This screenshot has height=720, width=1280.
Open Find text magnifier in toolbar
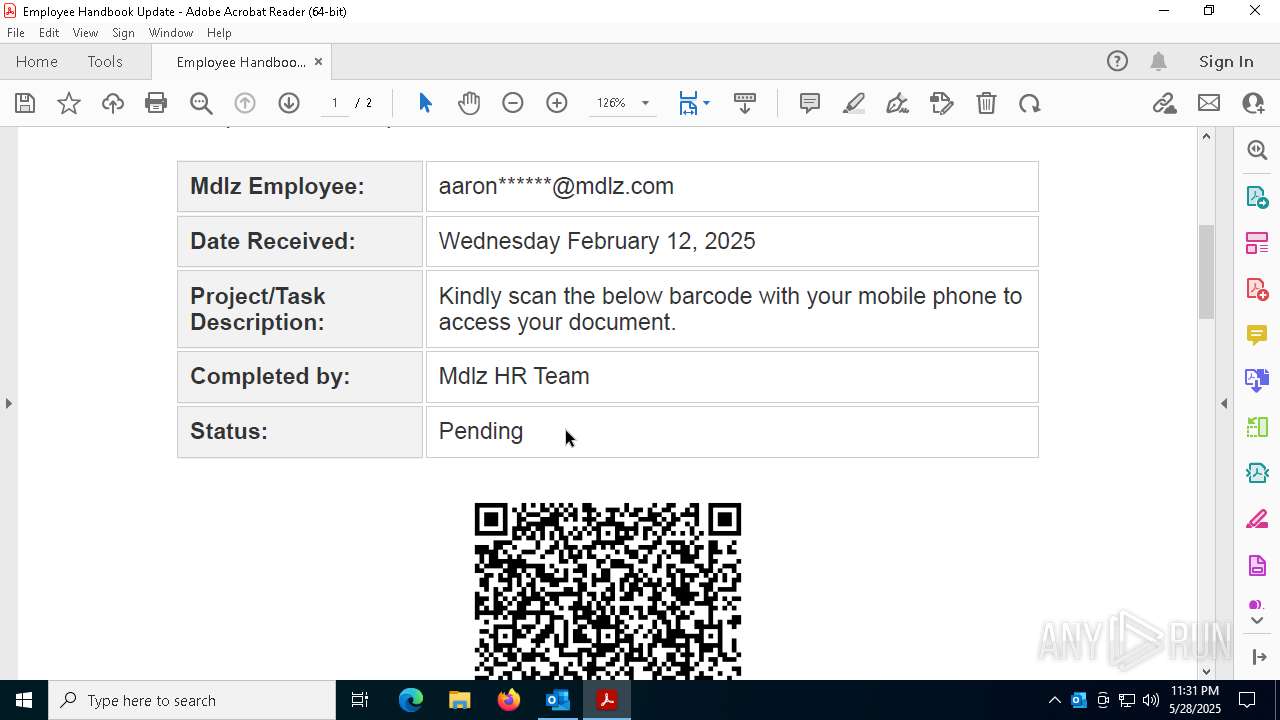pos(201,103)
